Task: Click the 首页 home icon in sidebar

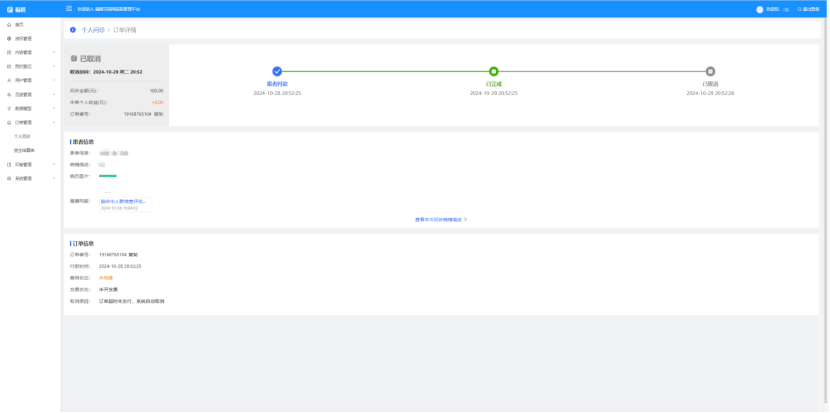Action: pos(9,23)
